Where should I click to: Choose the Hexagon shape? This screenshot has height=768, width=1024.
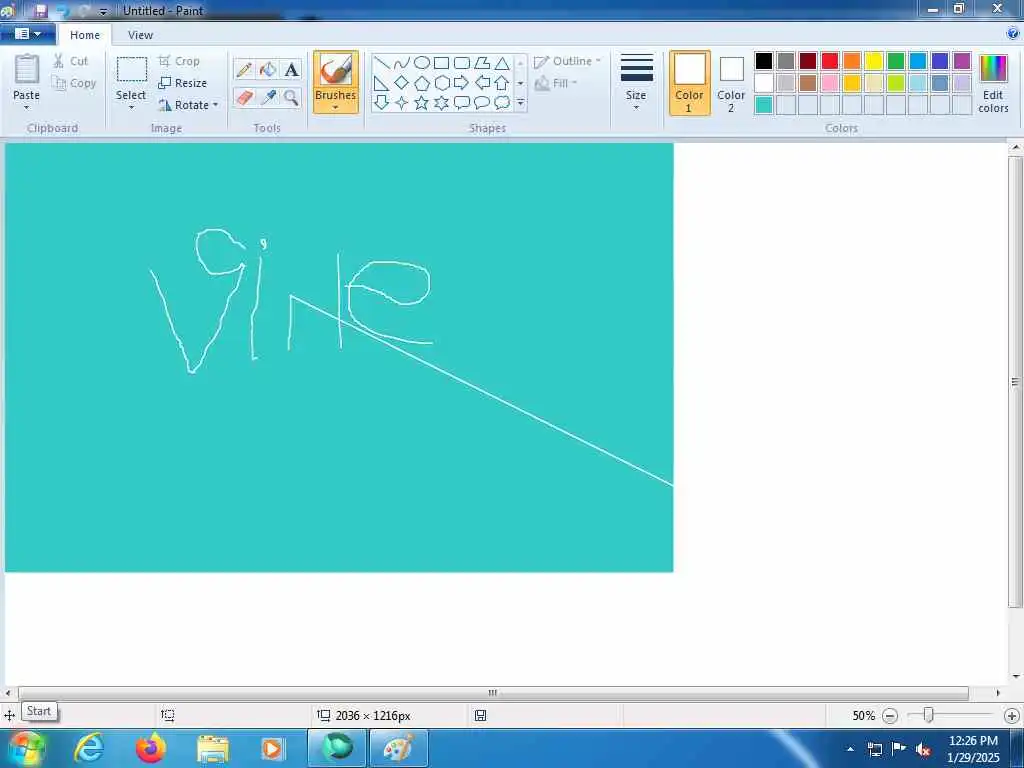[442, 83]
